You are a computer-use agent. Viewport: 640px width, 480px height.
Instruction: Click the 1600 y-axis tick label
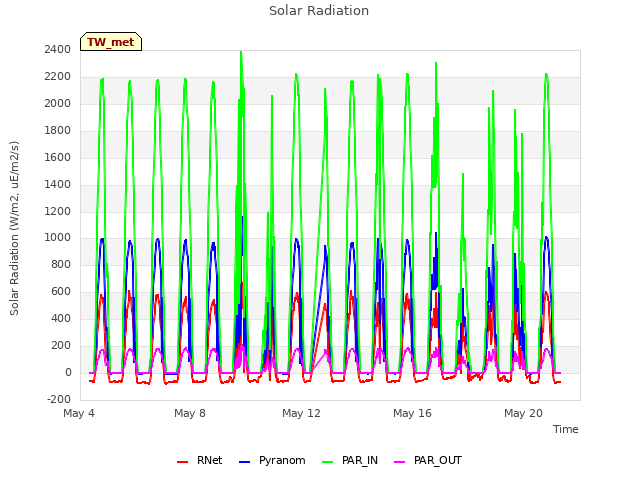point(58,158)
